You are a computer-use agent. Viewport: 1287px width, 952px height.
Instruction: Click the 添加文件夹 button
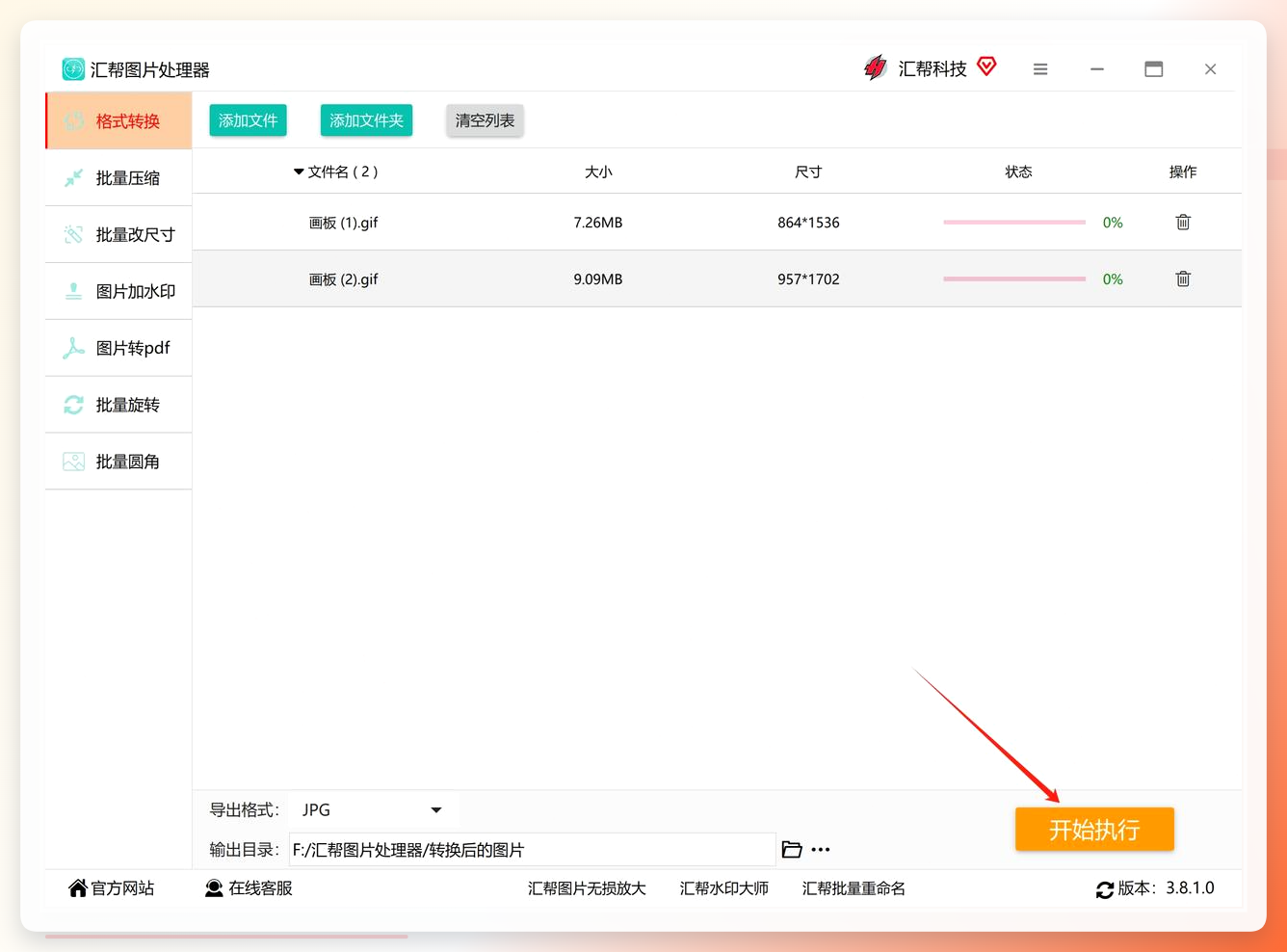pyautogui.click(x=366, y=120)
